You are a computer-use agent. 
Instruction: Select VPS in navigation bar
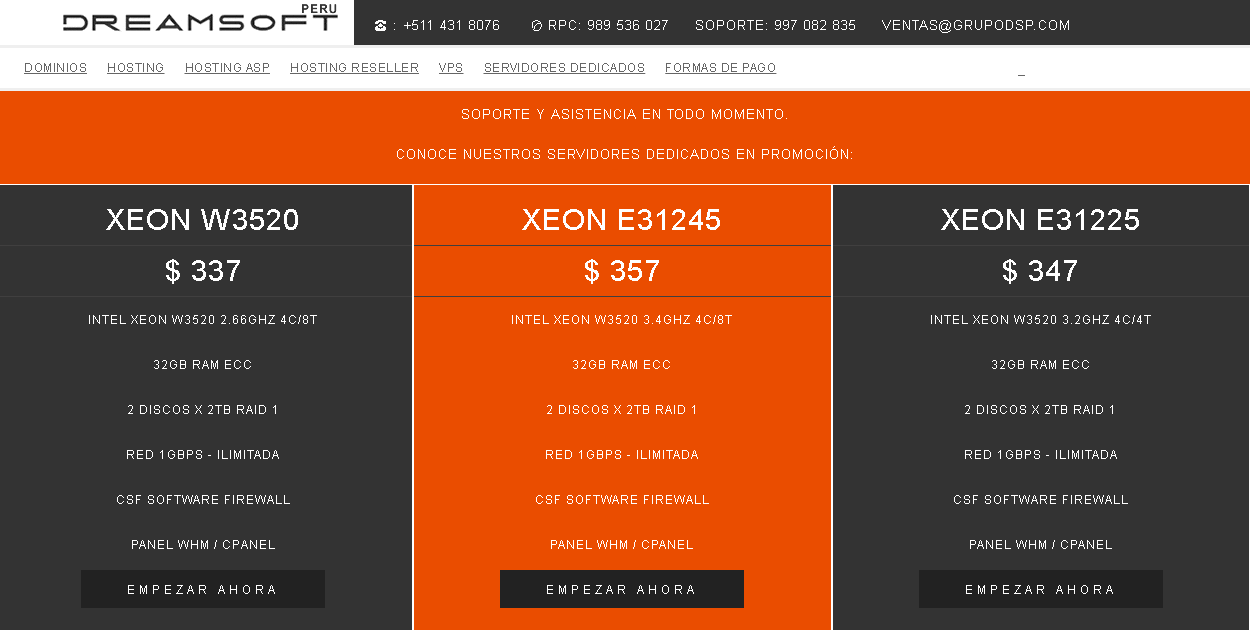451,68
